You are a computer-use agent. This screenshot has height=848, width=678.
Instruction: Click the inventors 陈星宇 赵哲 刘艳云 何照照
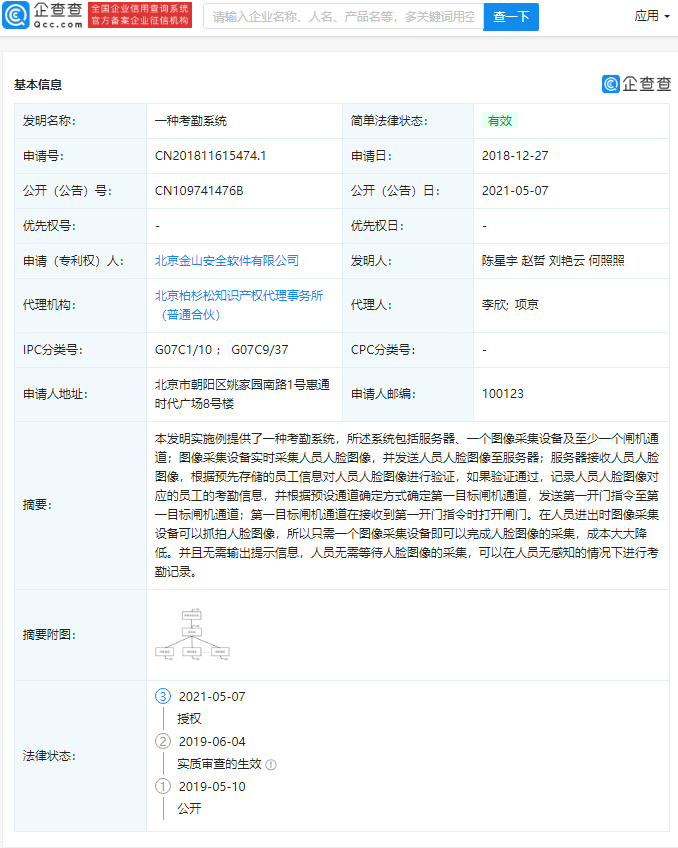(553, 261)
